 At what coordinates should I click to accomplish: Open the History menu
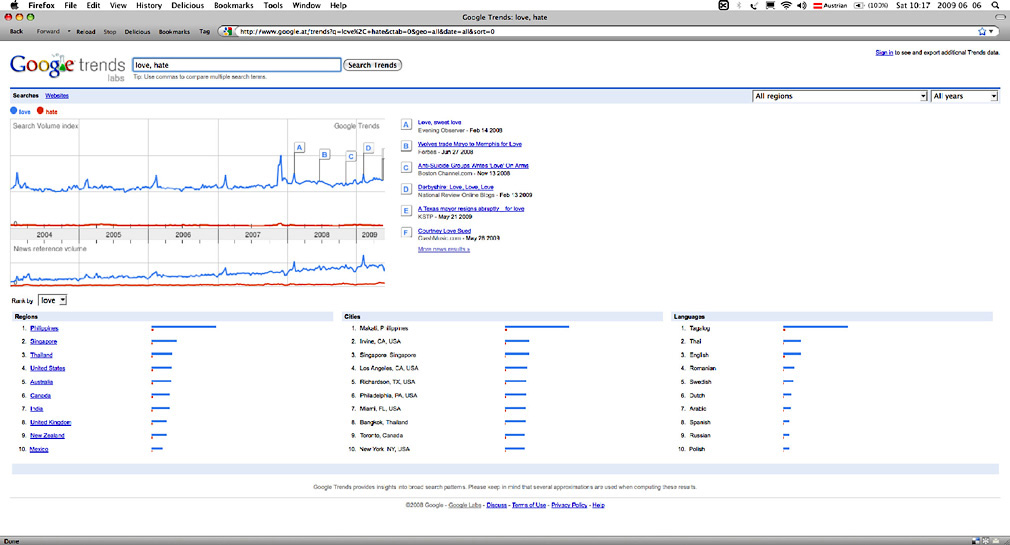pyautogui.click(x=148, y=5)
